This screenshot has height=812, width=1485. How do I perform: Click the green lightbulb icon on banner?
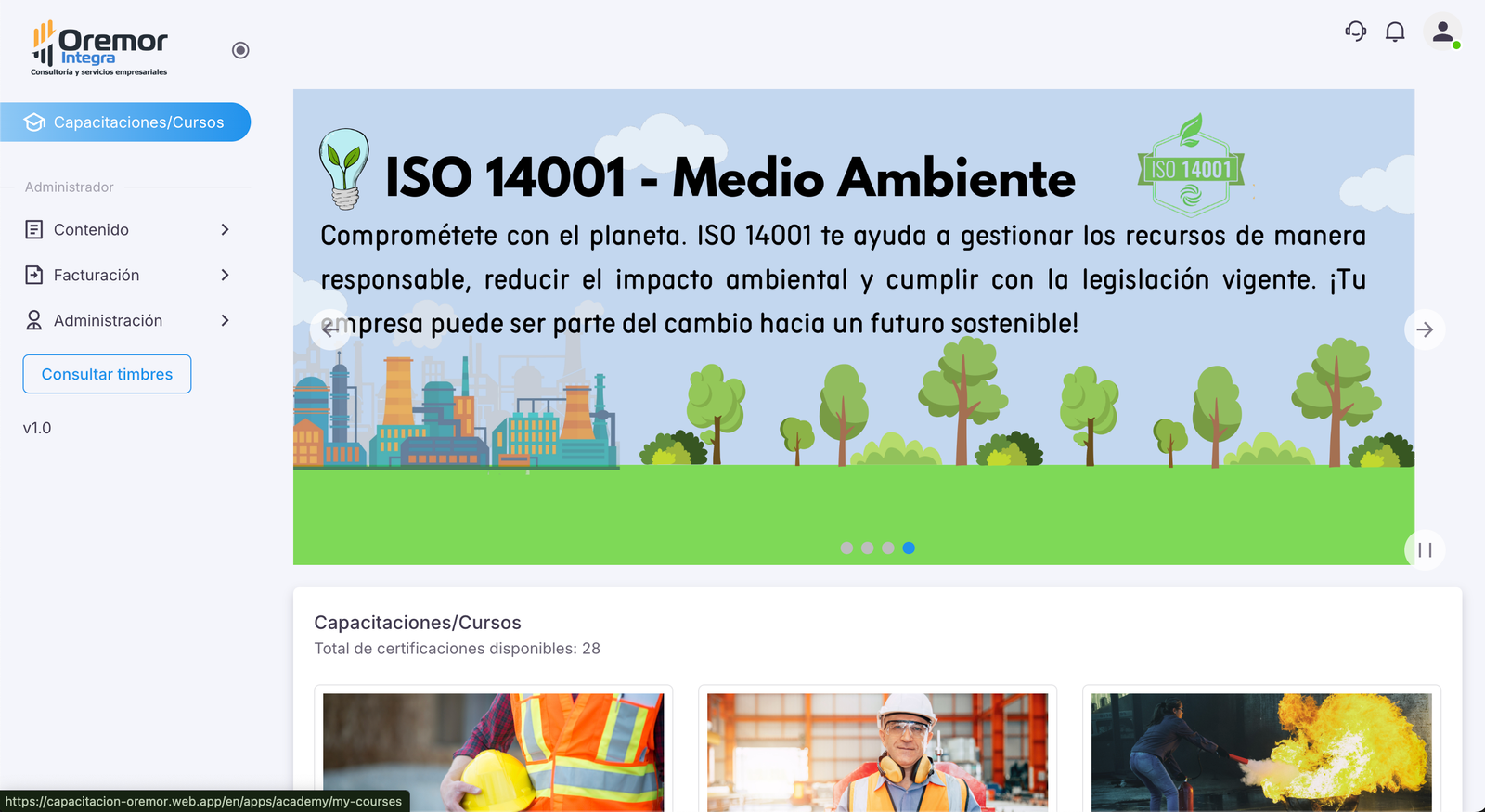click(344, 168)
